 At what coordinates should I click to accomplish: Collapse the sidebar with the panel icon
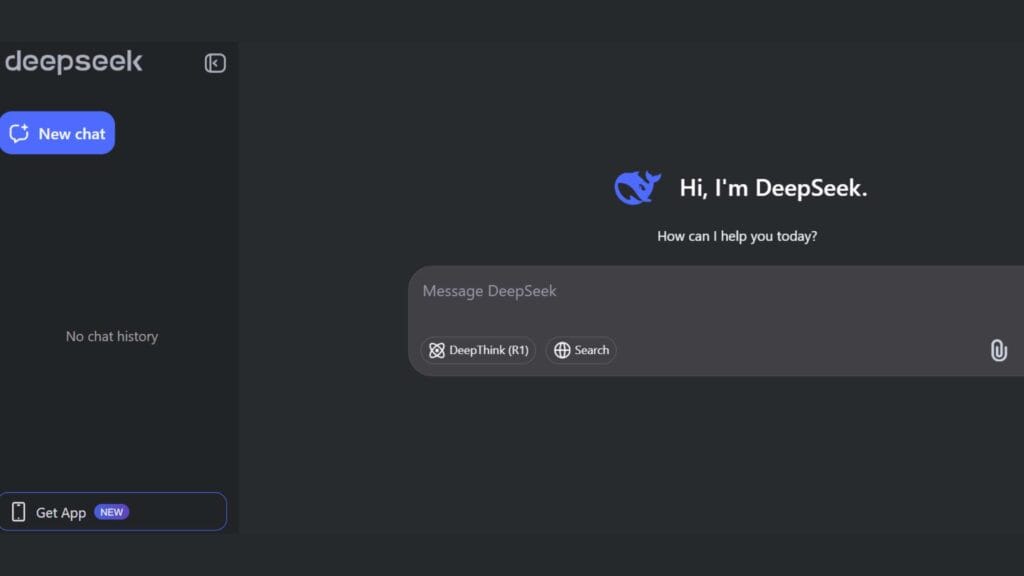pyautogui.click(x=215, y=63)
